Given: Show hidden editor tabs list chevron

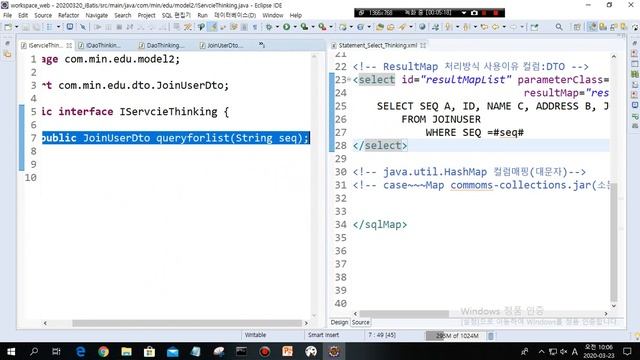Looking at the screenshot, I should [x=262, y=45].
